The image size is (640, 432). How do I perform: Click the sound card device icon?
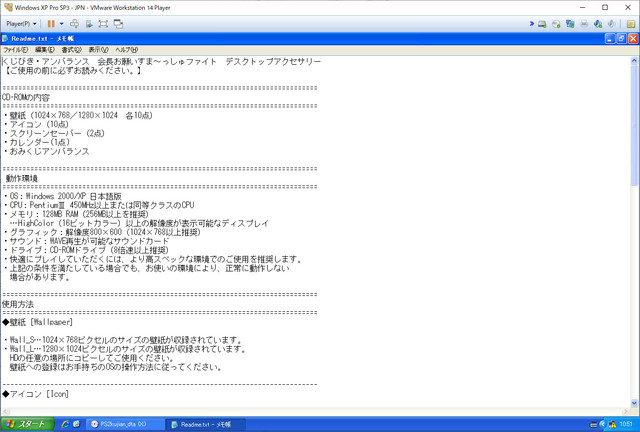click(598, 24)
